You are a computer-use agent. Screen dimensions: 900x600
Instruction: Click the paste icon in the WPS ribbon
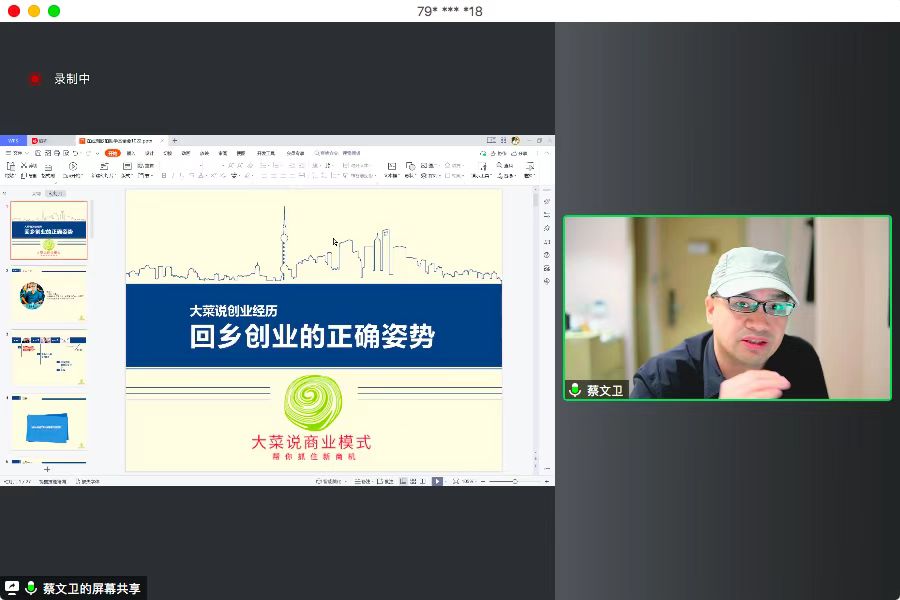[10, 167]
